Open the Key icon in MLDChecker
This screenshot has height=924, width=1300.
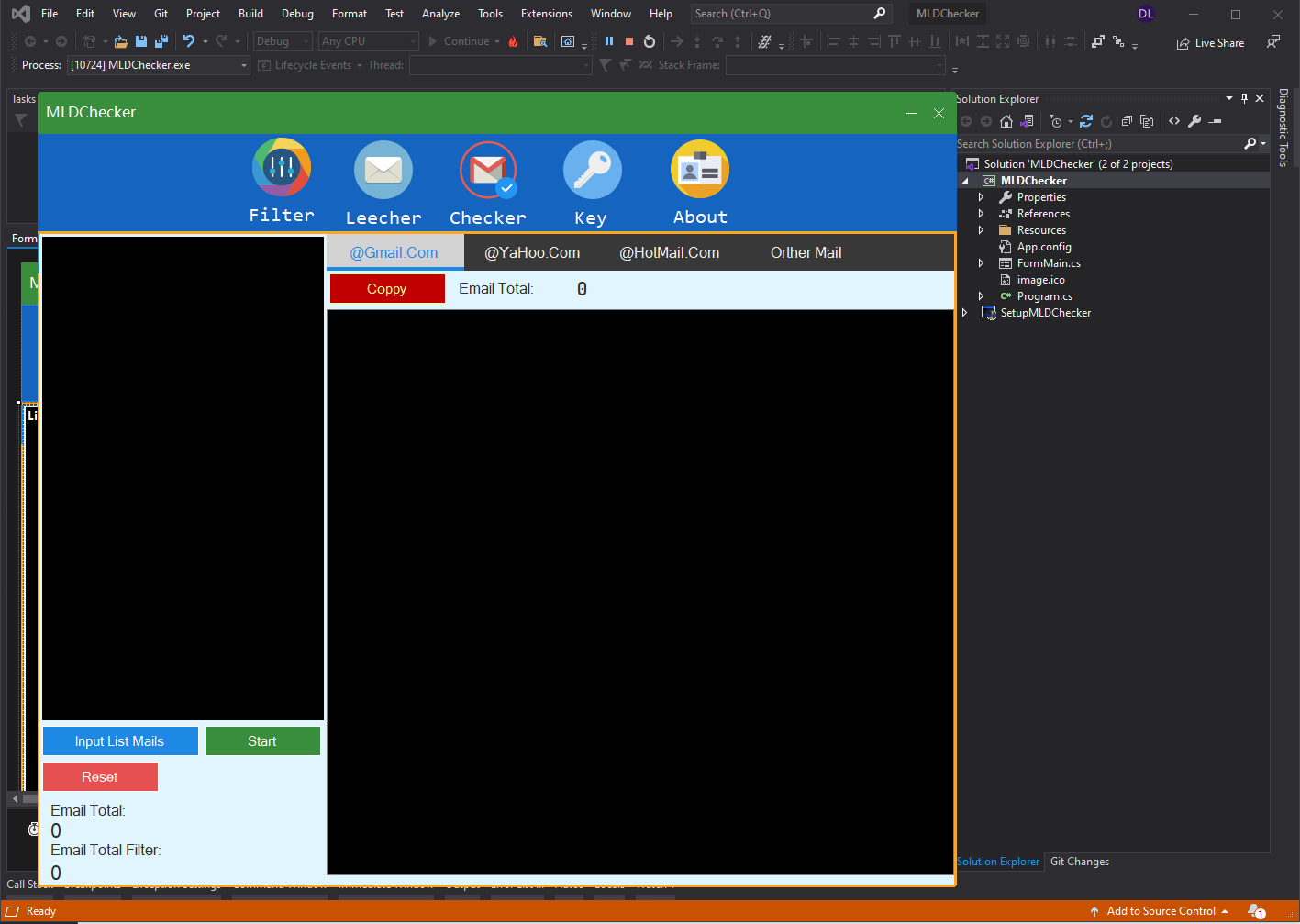pyautogui.click(x=592, y=170)
